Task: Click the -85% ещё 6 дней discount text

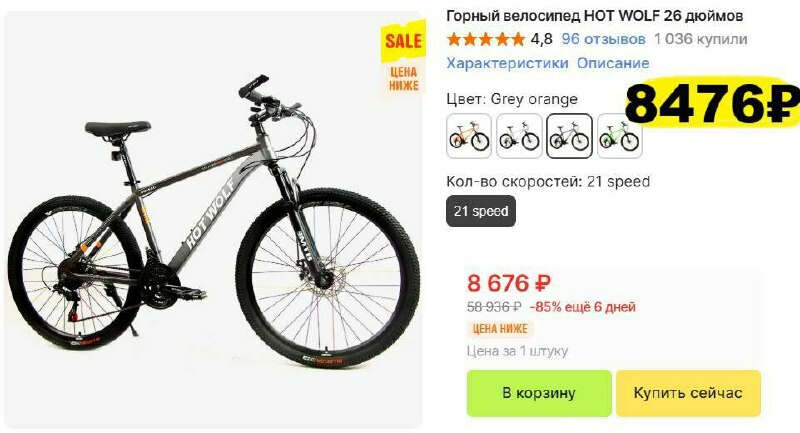Action: coord(583,307)
